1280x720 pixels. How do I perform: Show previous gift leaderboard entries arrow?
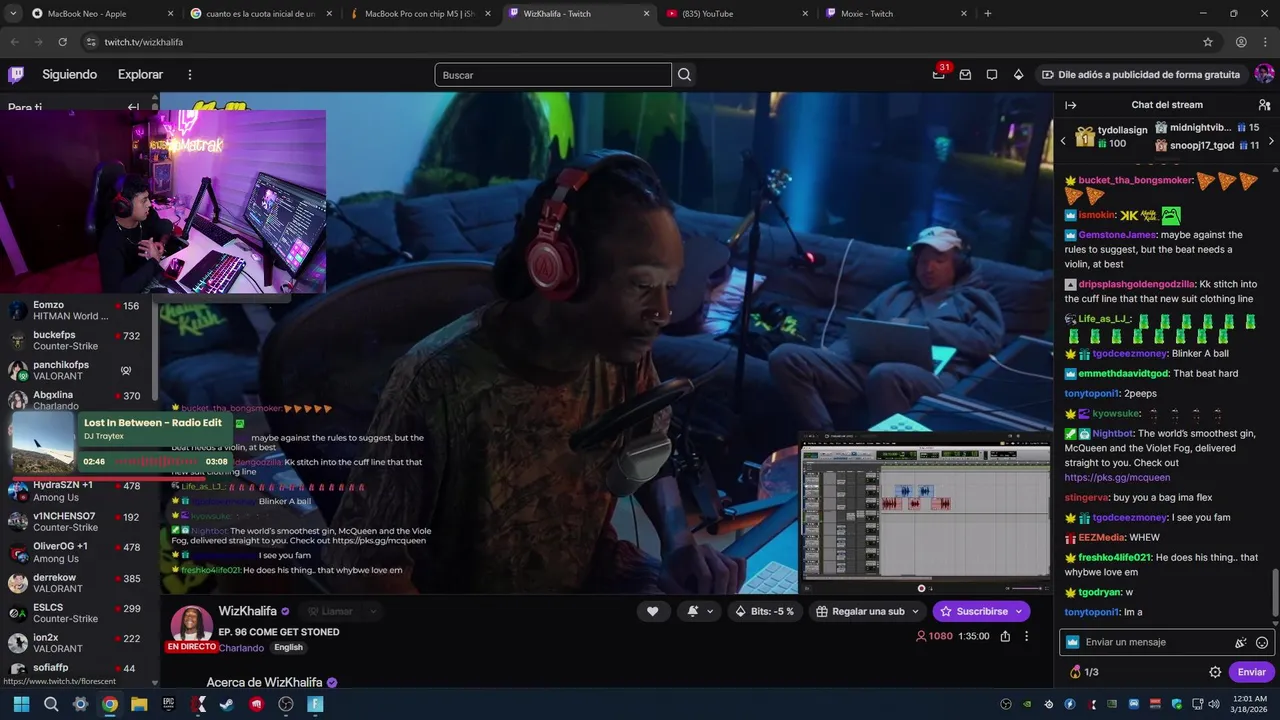(1063, 141)
